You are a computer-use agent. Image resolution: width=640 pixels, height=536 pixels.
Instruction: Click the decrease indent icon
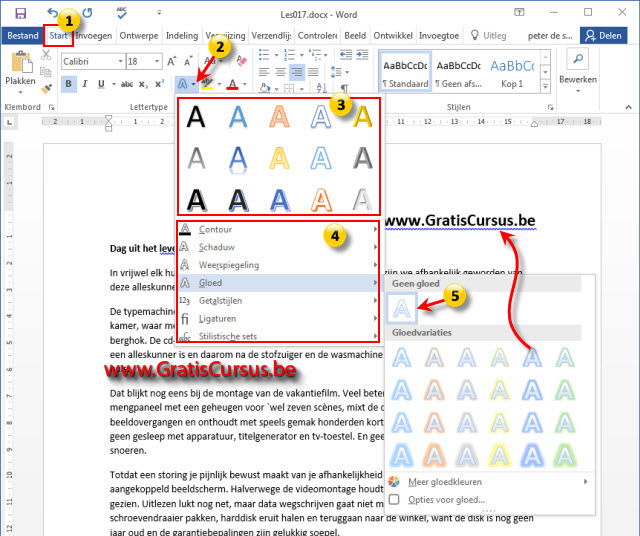(346, 54)
